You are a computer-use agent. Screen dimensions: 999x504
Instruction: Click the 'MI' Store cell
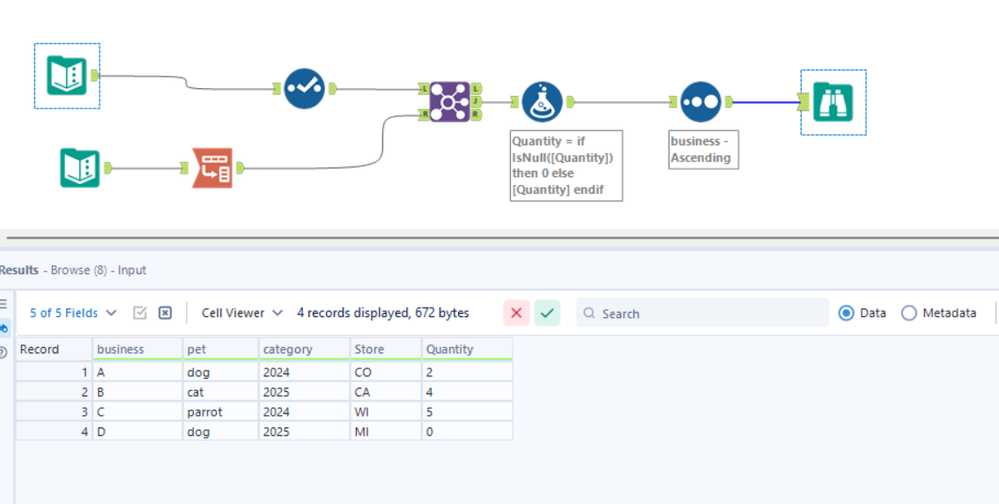tap(385, 431)
